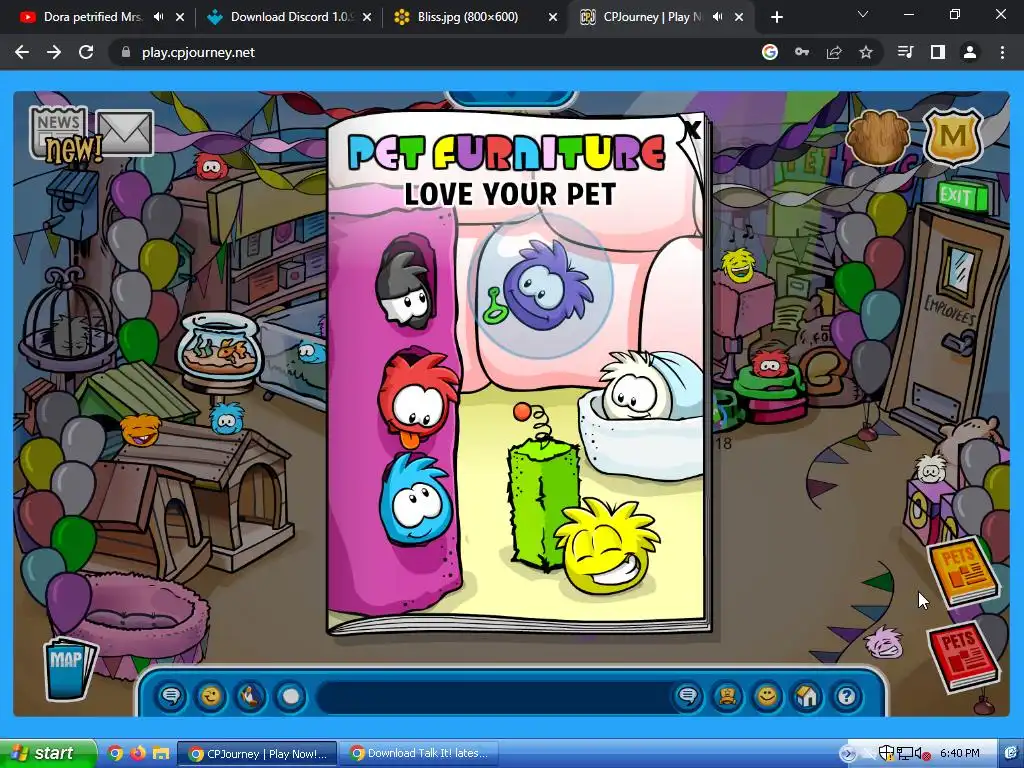Image resolution: width=1024 pixels, height=768 pixels.
Task: Switch to CPJourney | Play Now taskbar button
Action: click(x=257, y=754)
